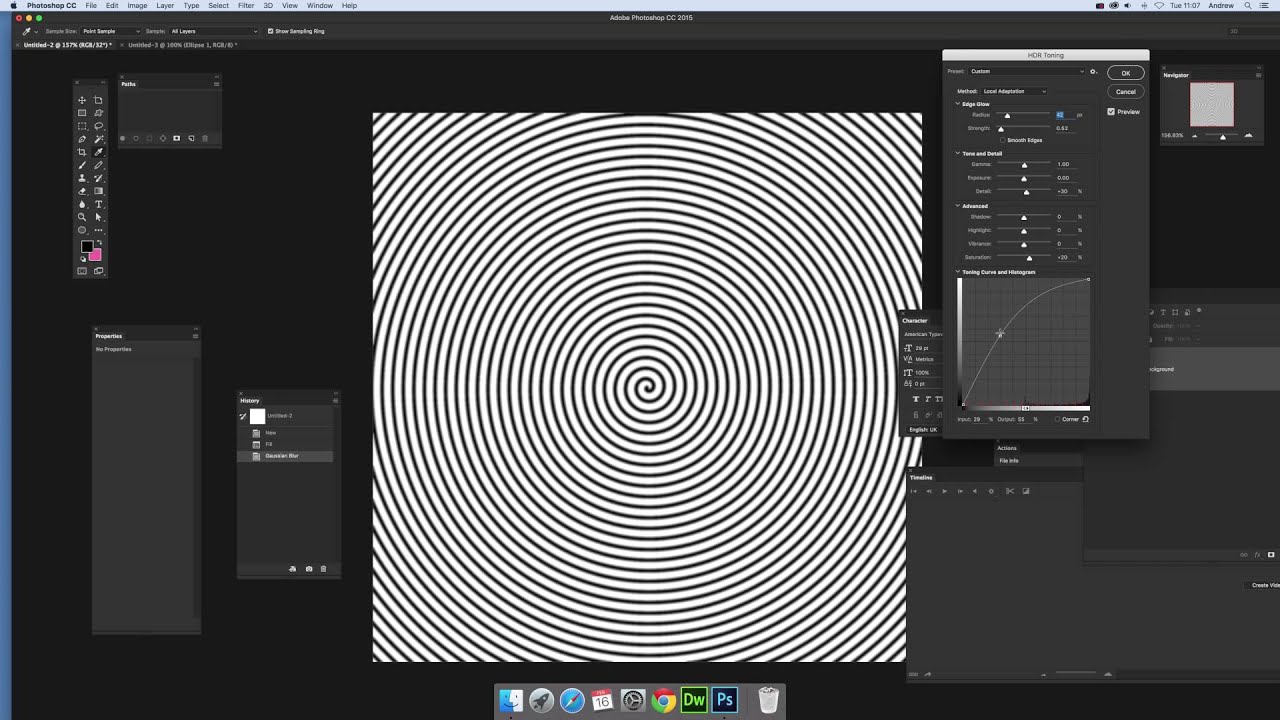1280x720 pixels.
Task: Select the Artboard tool
Action: tap(98, 100)
